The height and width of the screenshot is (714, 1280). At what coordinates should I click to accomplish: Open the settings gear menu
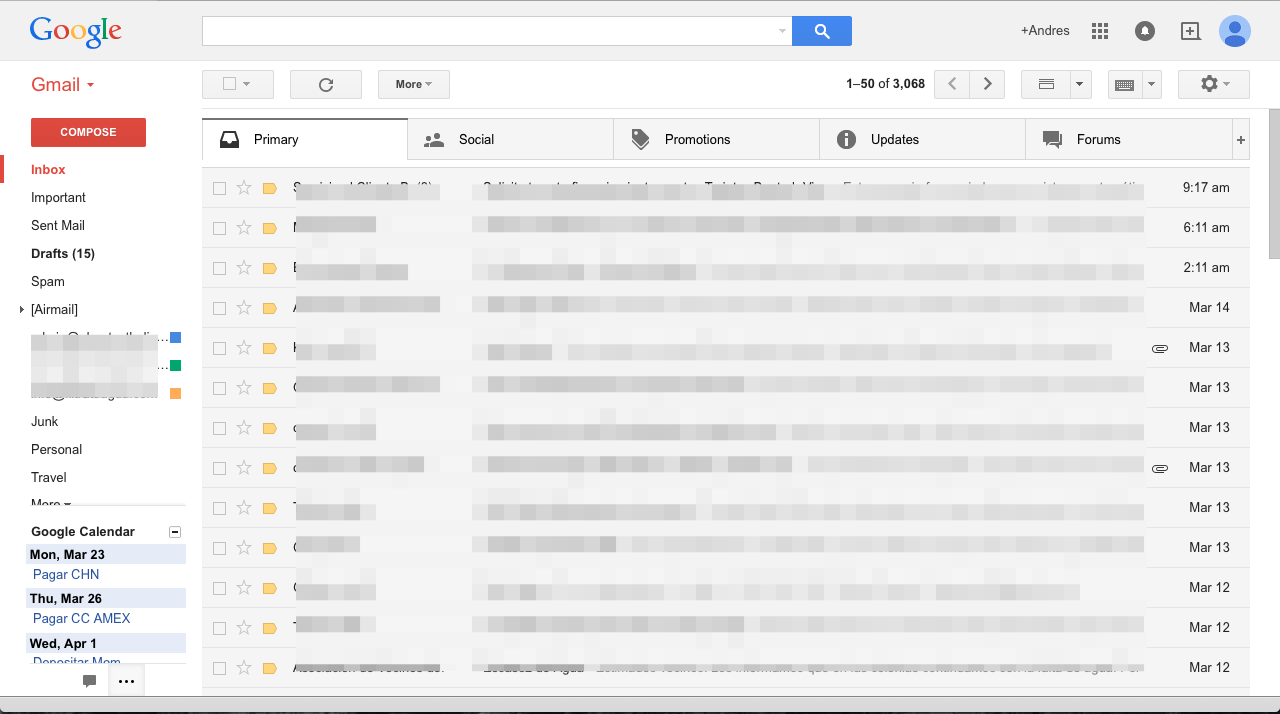(1213, 85)
